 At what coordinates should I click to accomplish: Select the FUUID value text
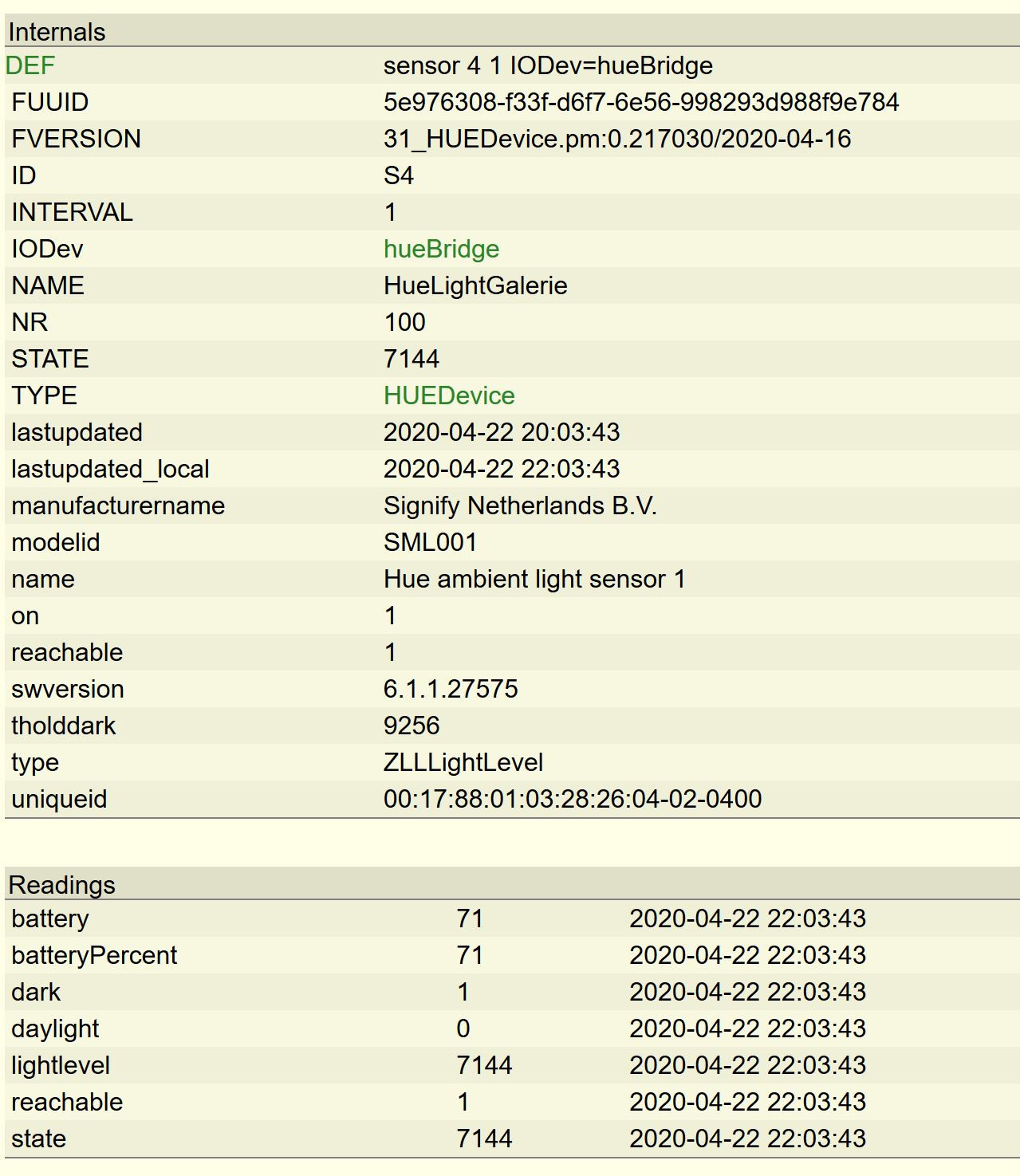pos(640,102)
